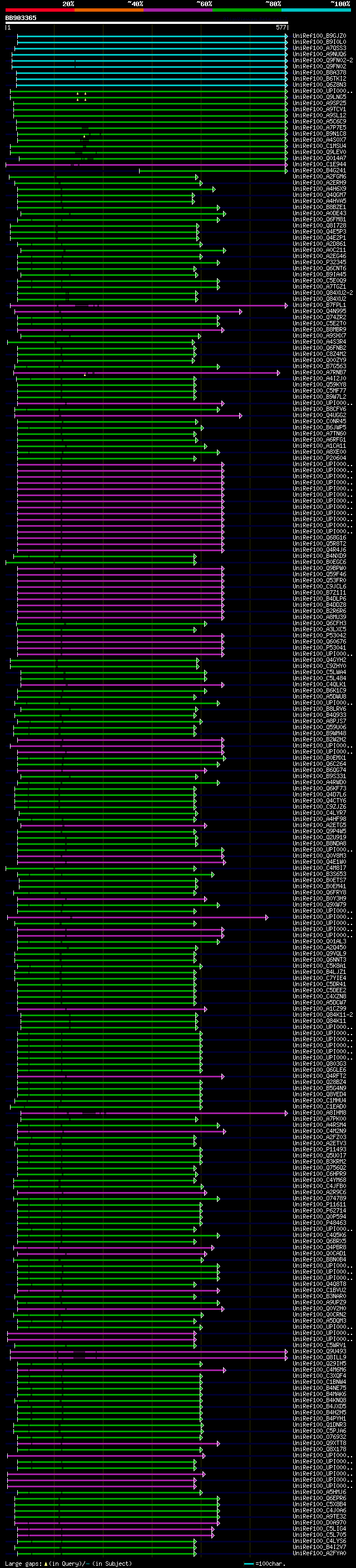This screenshot has width=356, height=1568.
Task: Click the query name BB903365
Action: tap(21, 18)
